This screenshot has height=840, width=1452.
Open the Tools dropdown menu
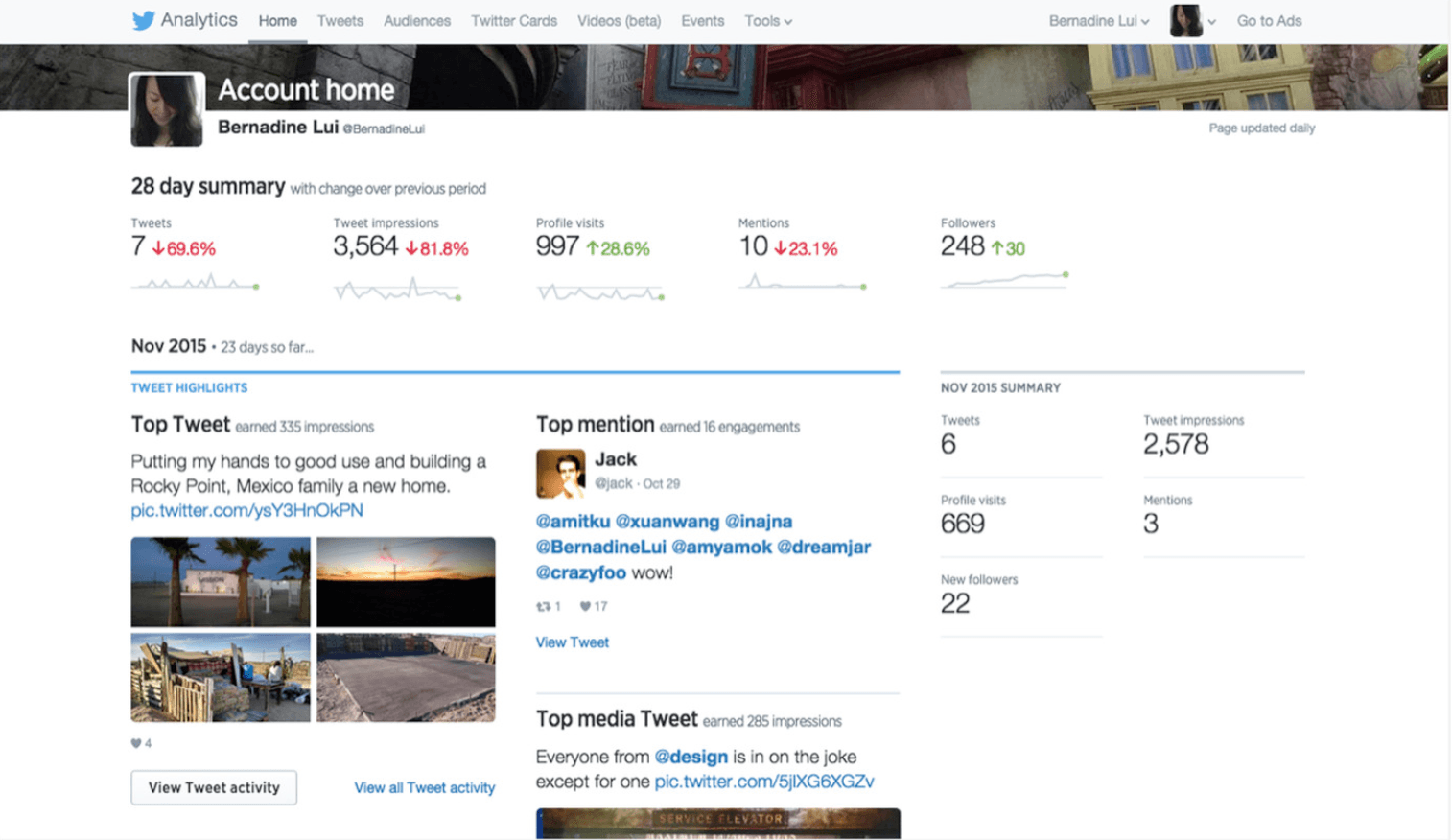(x=767, y=20)
